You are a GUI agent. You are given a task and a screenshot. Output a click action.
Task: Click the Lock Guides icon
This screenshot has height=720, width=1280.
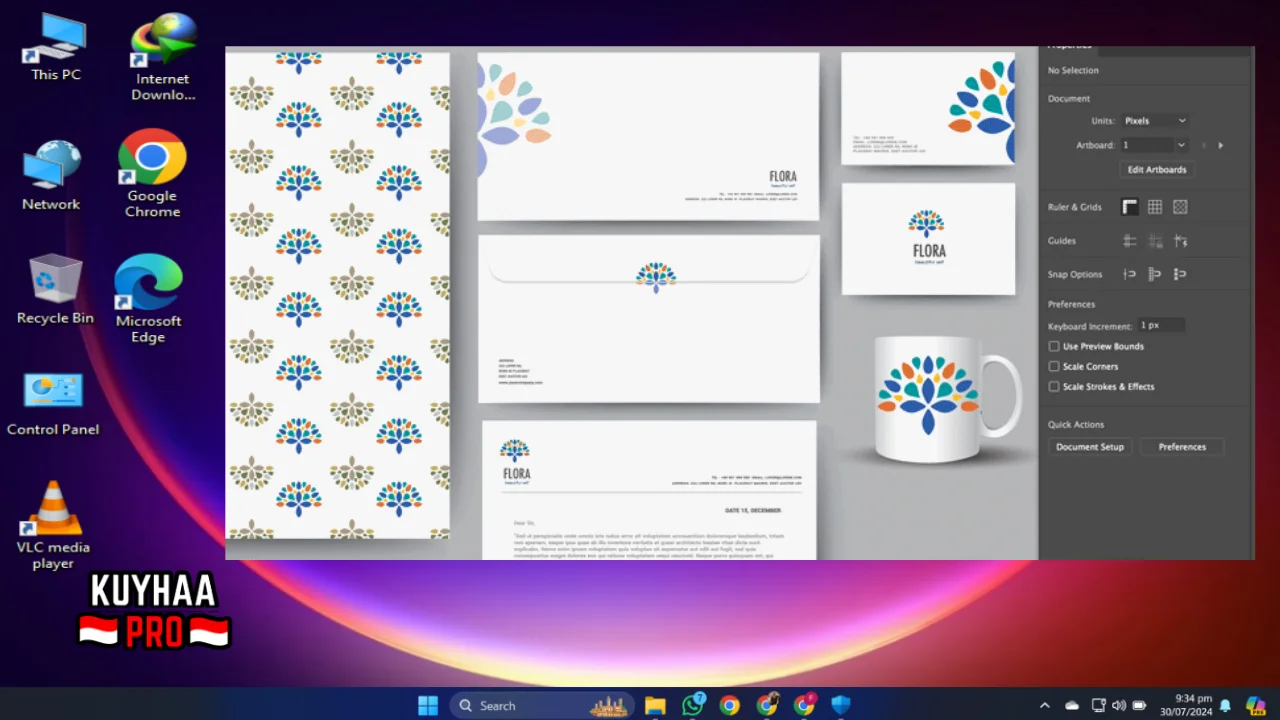coord(1155,241)
